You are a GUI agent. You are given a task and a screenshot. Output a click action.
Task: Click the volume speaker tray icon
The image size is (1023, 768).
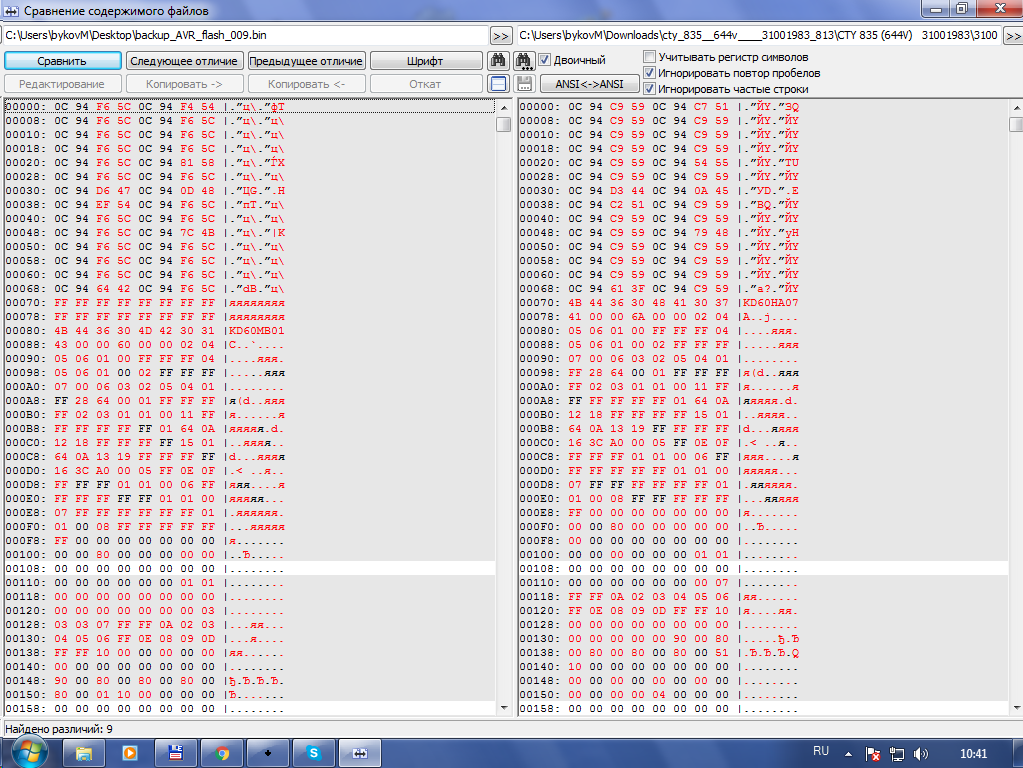pos(920,752)
